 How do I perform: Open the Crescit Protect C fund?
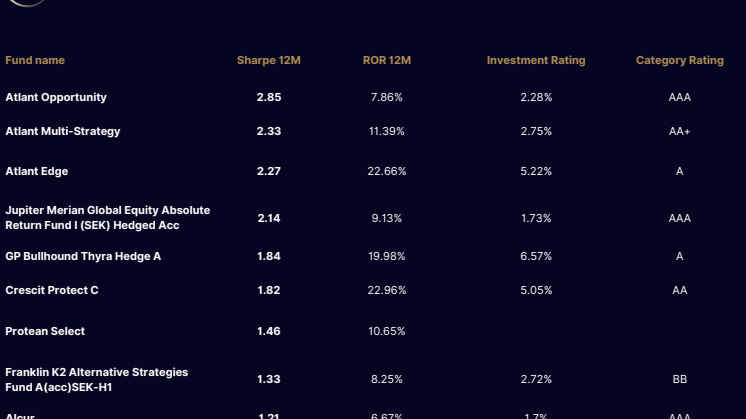tap(52, 291)
